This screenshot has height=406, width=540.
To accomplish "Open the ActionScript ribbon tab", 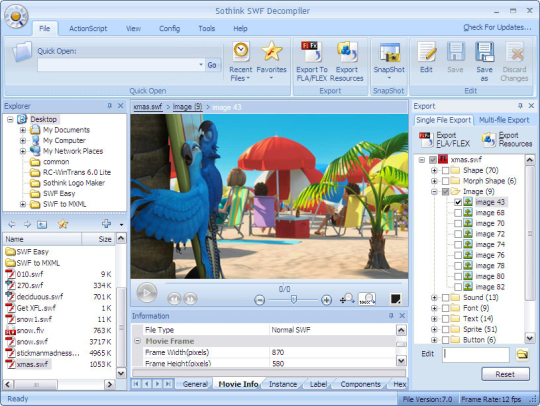I will (x=88, y=29).
